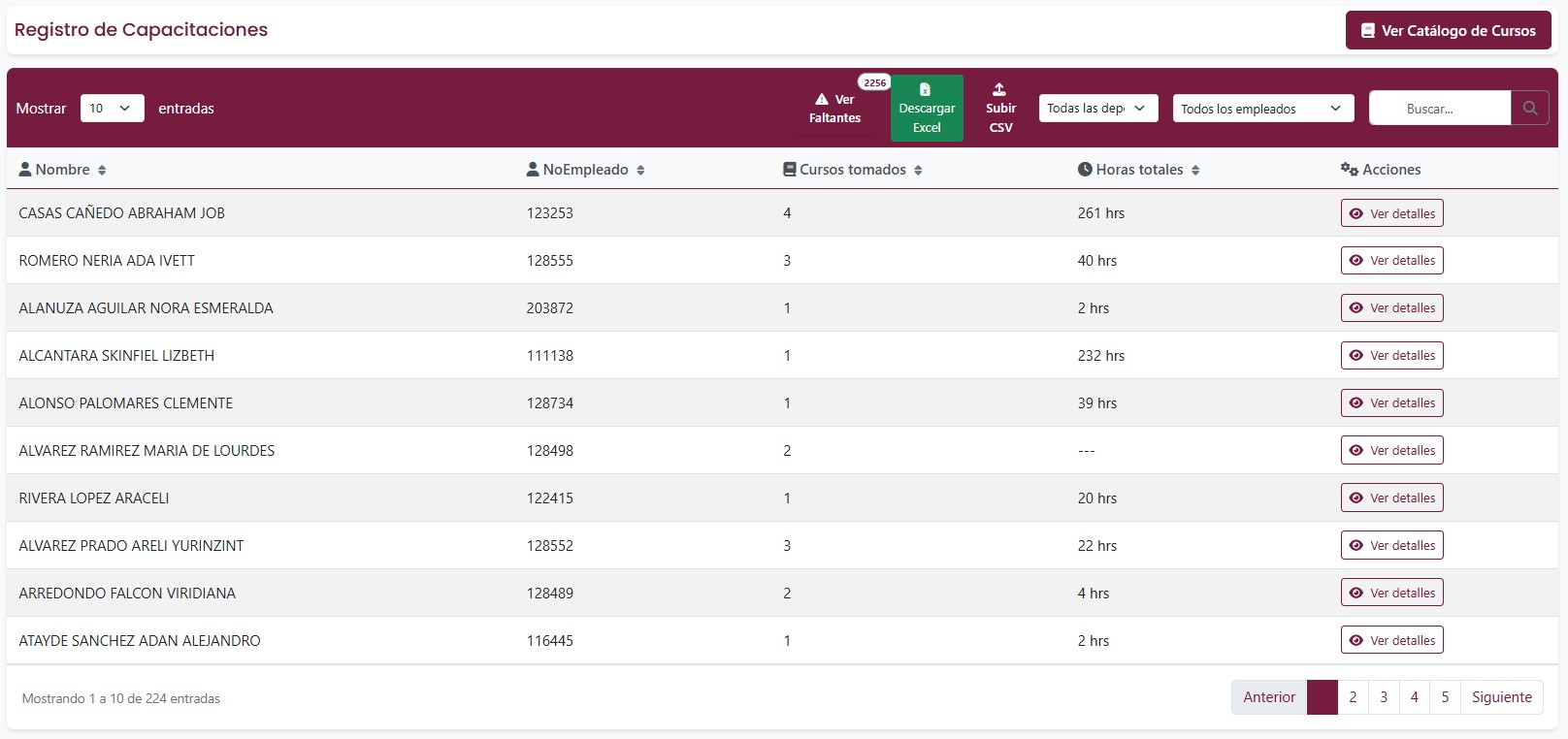Sort by NoEmpleado column sort icon
This screenshot has width=1568, height=739.
640,171
